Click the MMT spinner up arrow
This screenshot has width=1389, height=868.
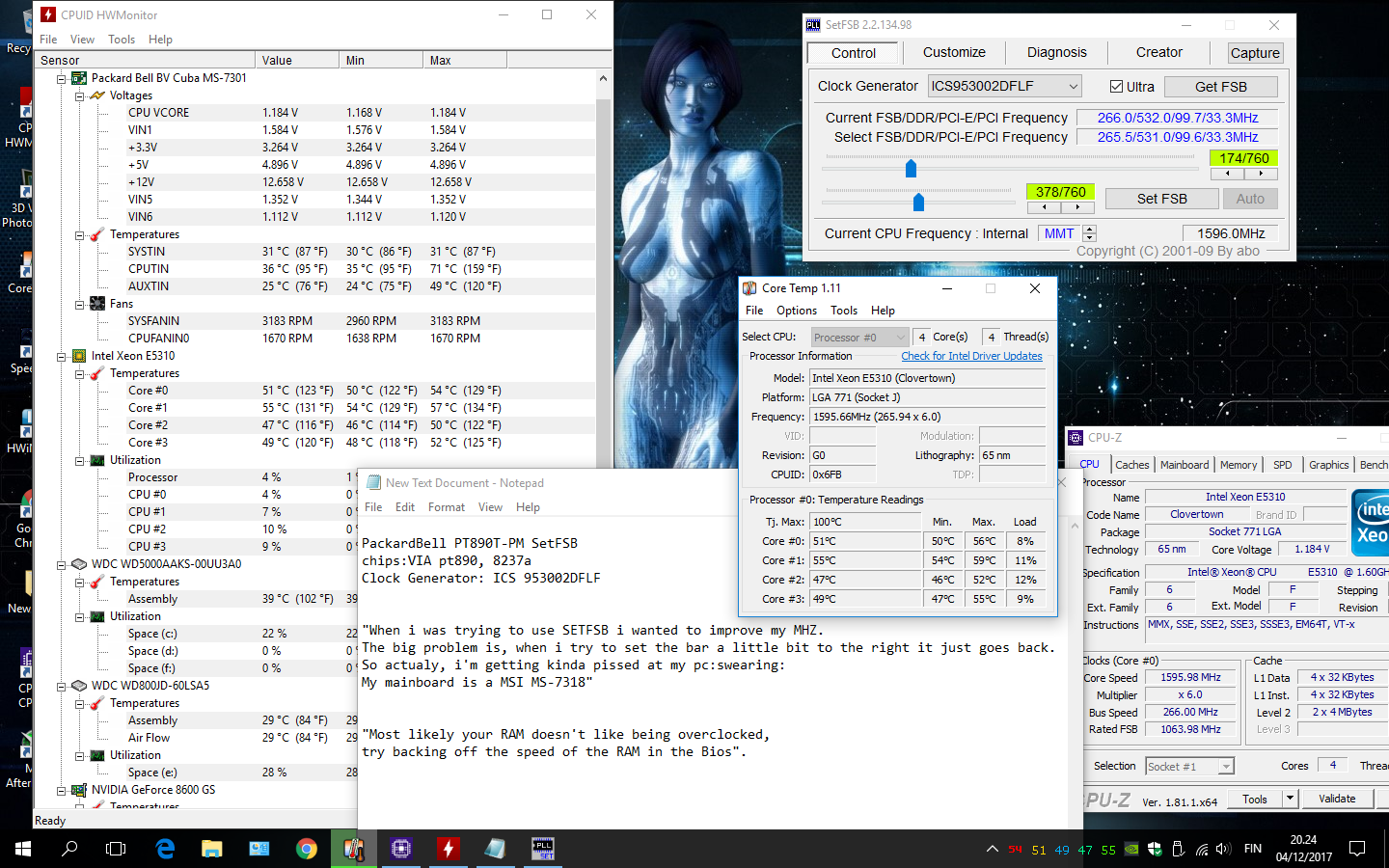click(x=1090, y=230)
